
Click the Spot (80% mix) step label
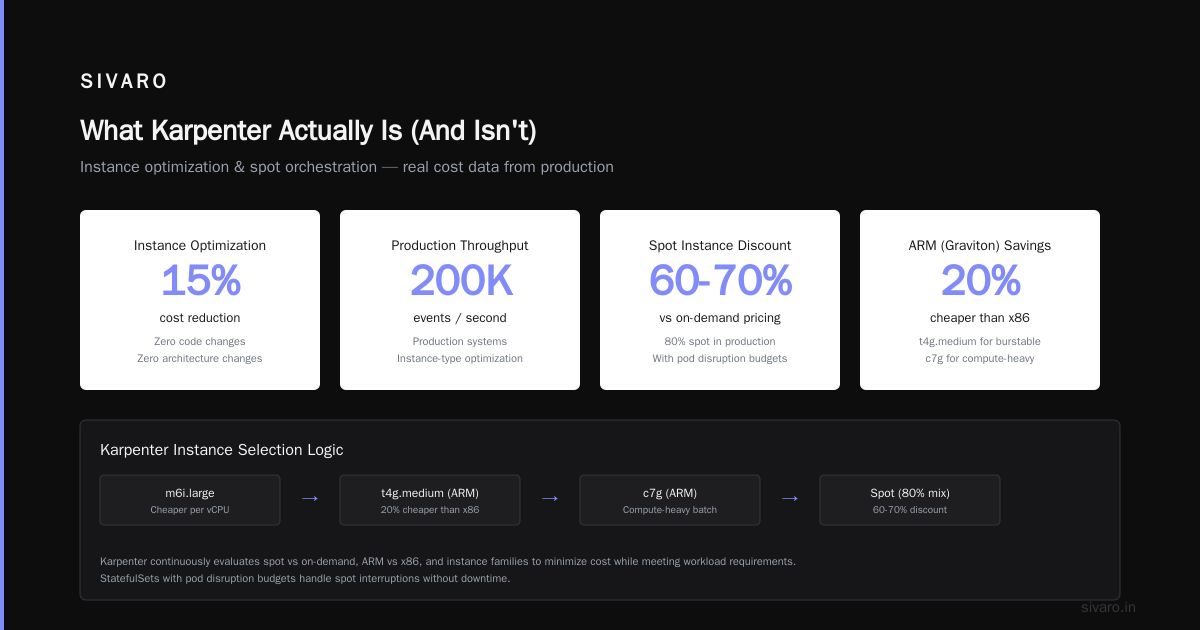[x=910, y=493]
